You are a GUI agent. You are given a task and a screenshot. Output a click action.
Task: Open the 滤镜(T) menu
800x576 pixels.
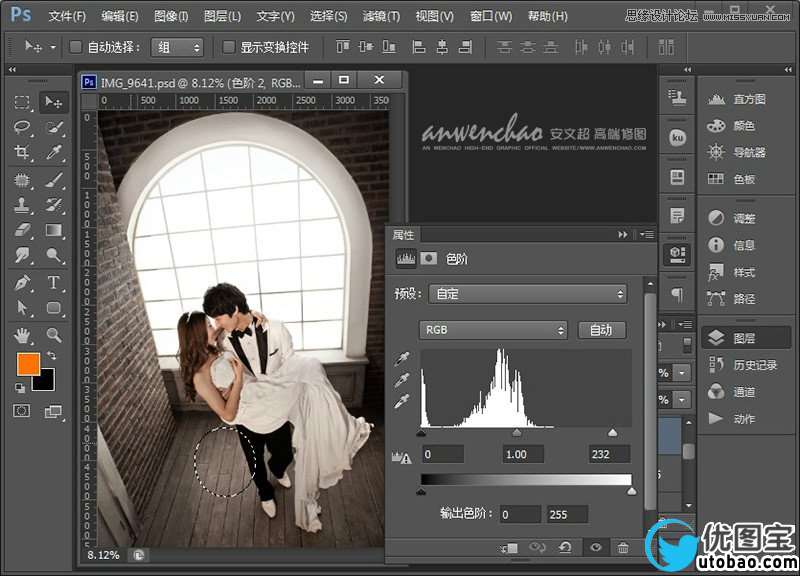[x=381, y=16]
